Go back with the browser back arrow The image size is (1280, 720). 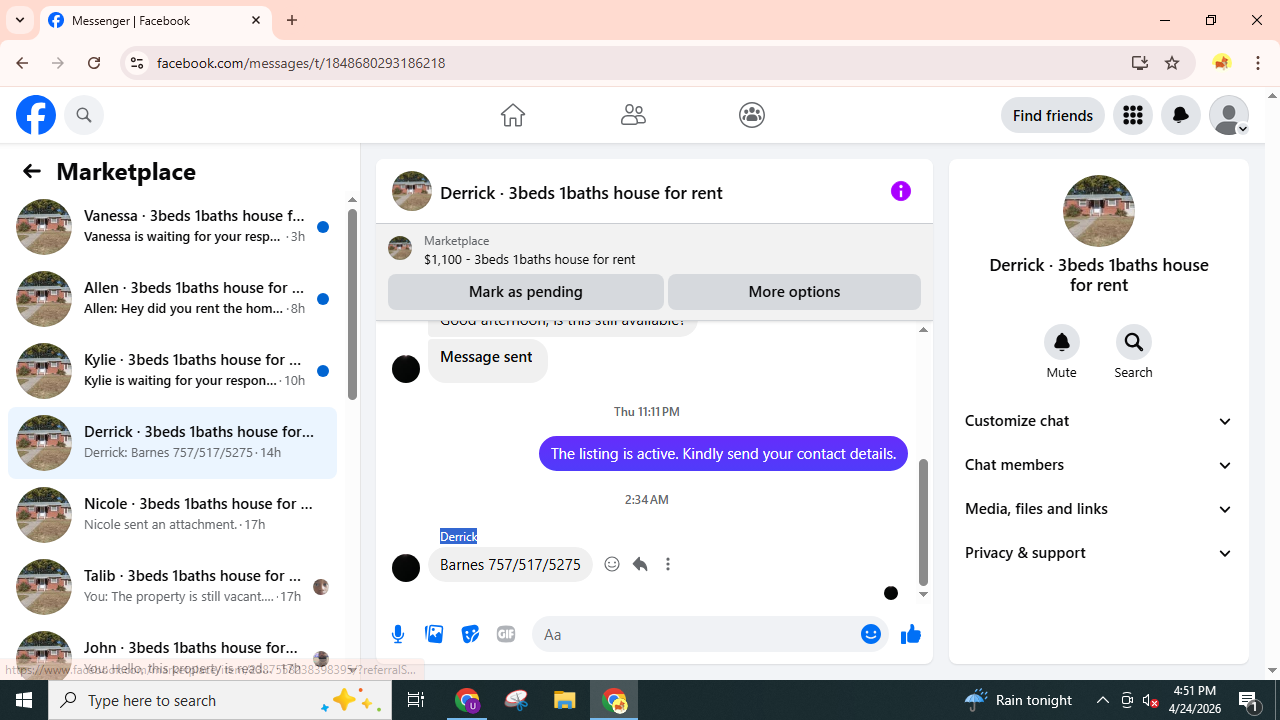[x=22, y=63]
